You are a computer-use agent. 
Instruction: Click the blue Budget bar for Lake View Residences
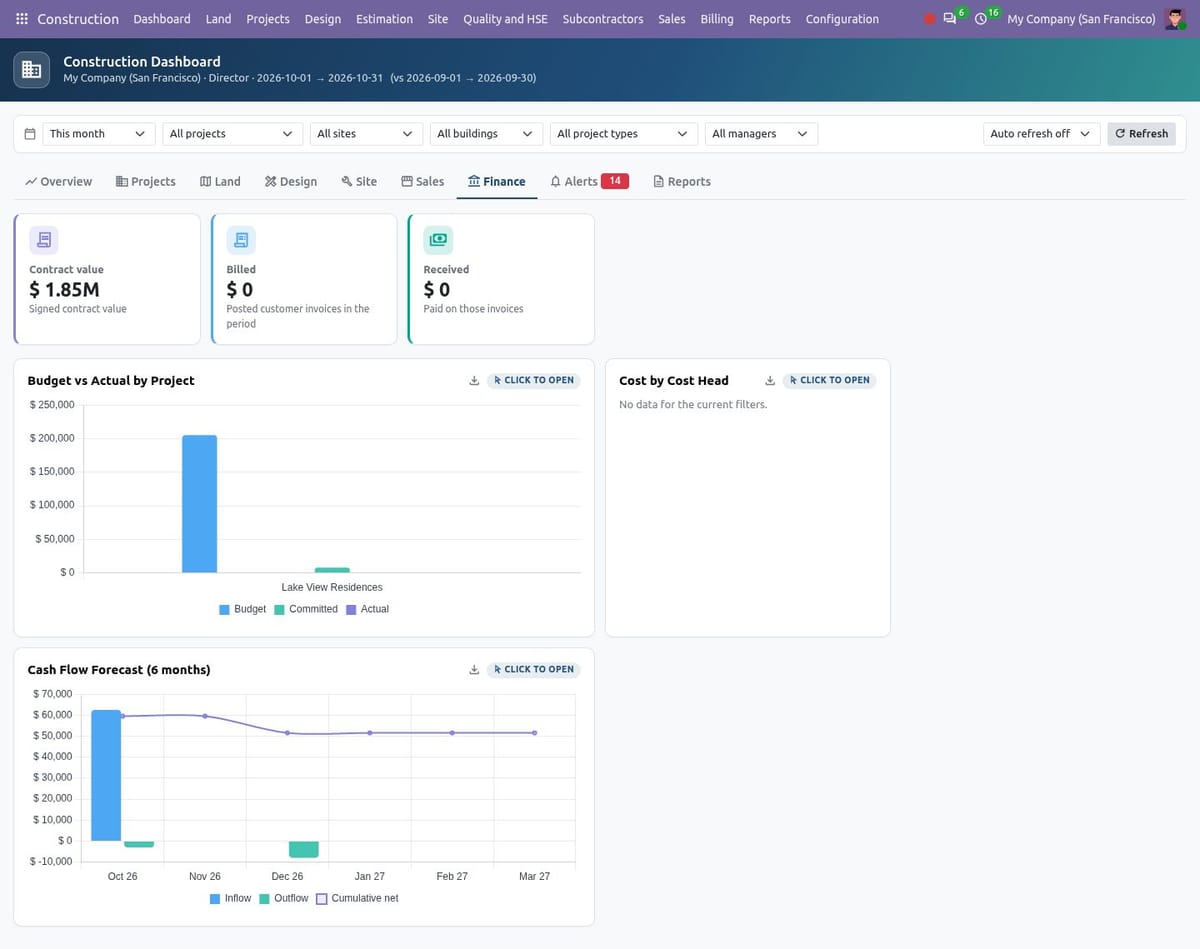(x=199, y=504)
